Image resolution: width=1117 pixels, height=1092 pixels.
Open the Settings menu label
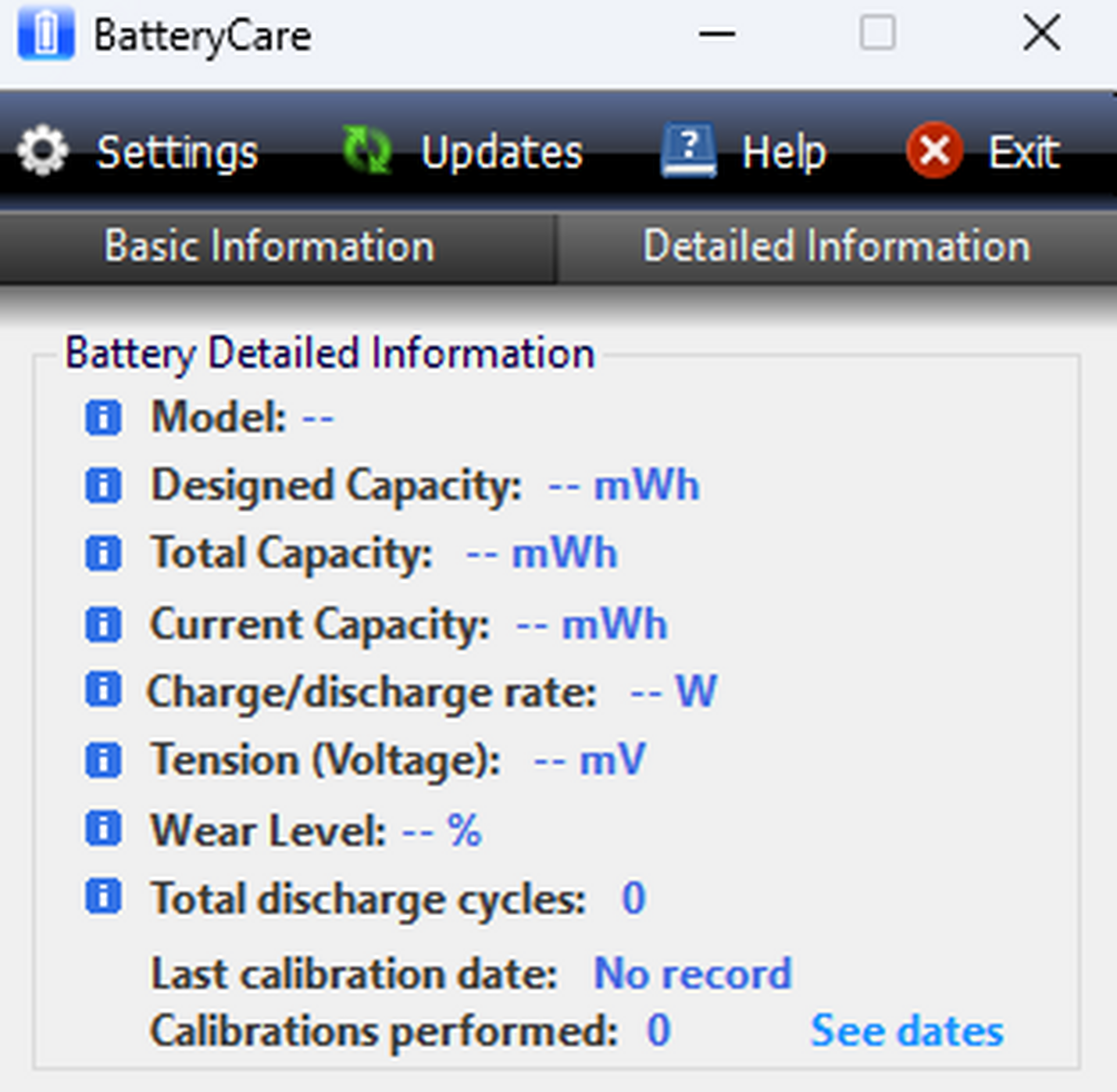click(178, 153)
